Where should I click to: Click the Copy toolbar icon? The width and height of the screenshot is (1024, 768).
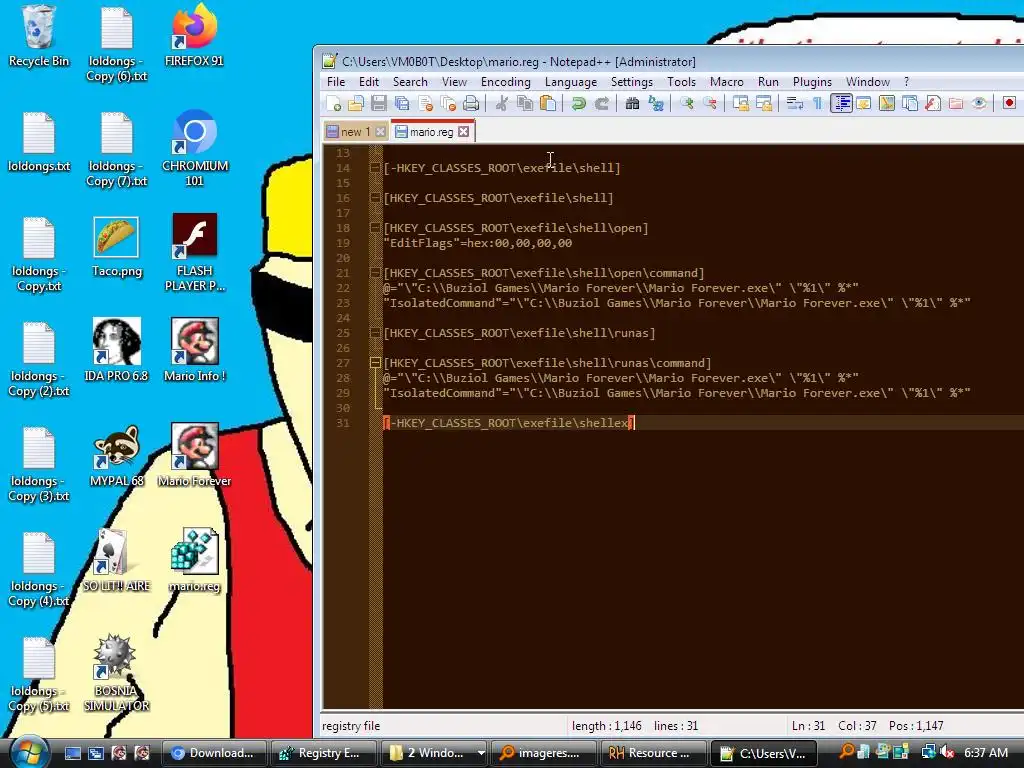524,103
